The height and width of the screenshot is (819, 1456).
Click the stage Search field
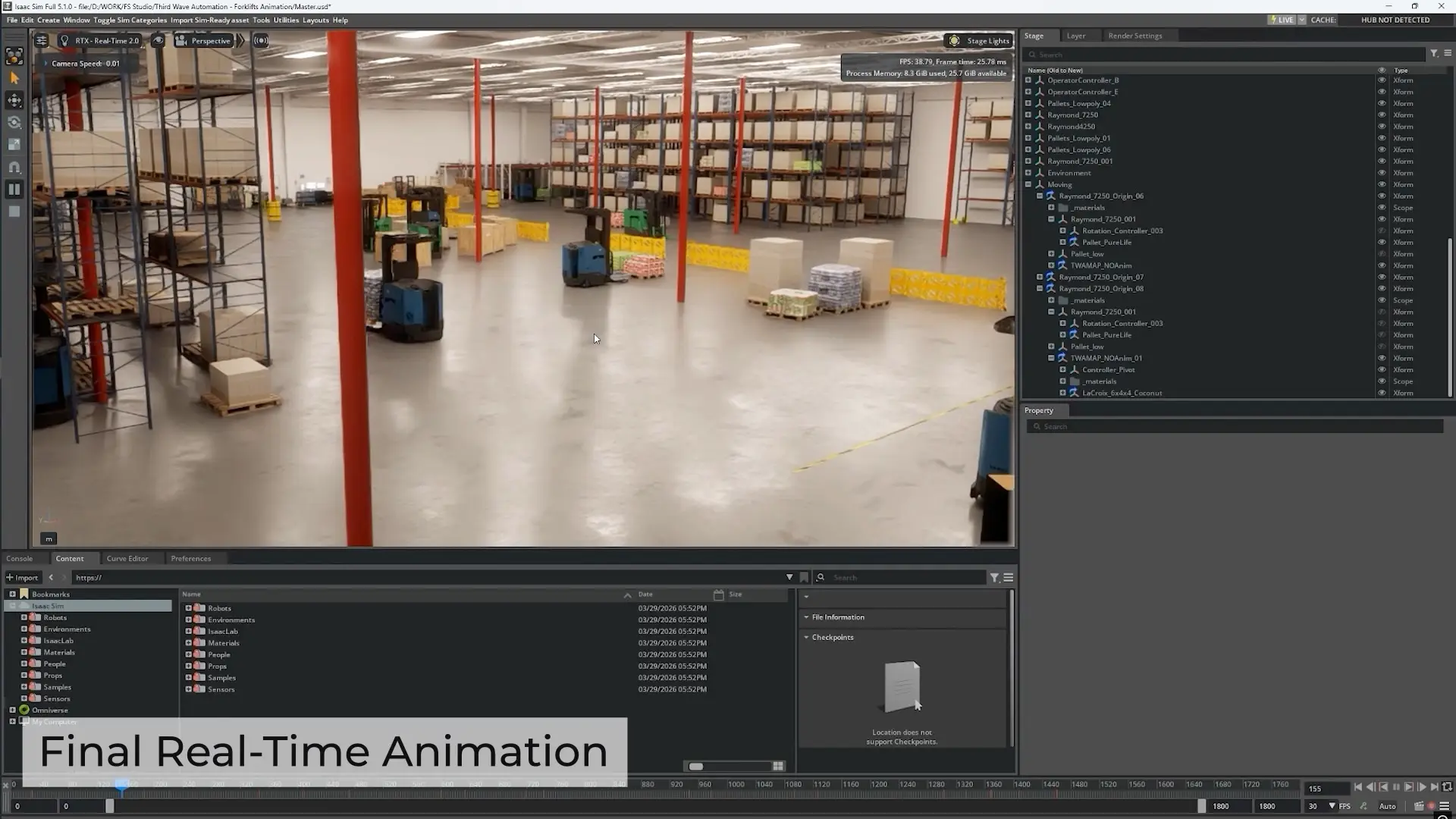(1225, 55)
